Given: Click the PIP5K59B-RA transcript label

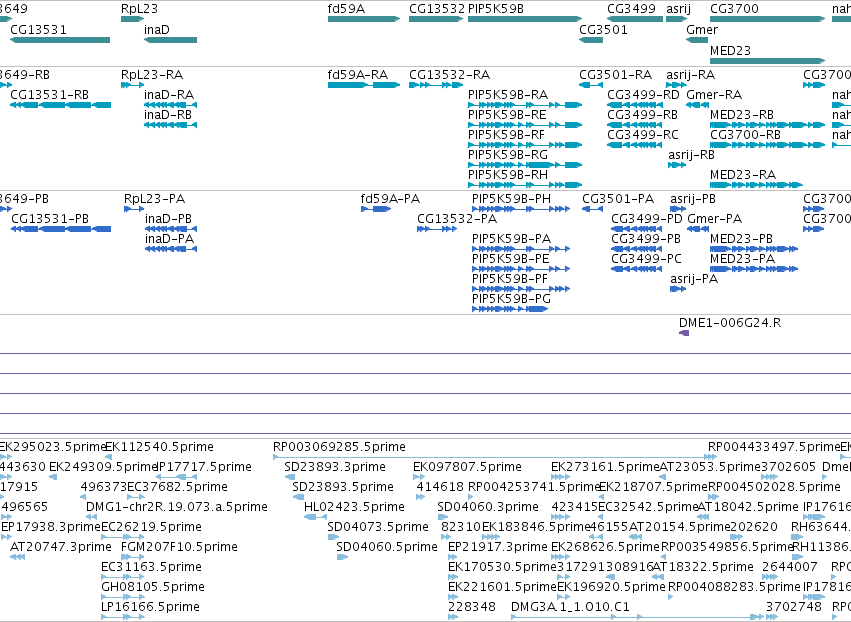Looking at the screenshot, I should tap(508, 95).
